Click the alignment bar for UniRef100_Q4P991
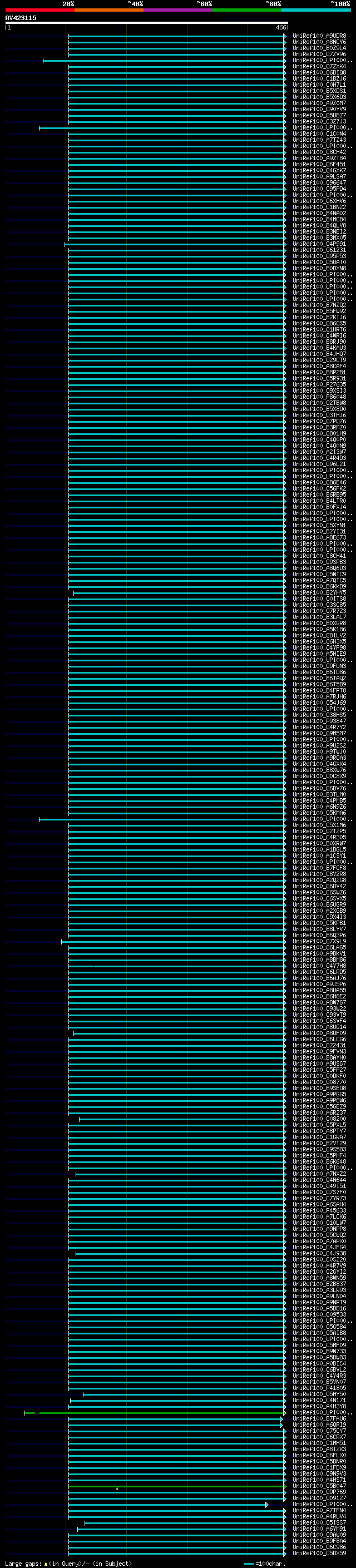The width and height of the screenshot is (356, 1568). pyautogui.click(x=175, y=244)
